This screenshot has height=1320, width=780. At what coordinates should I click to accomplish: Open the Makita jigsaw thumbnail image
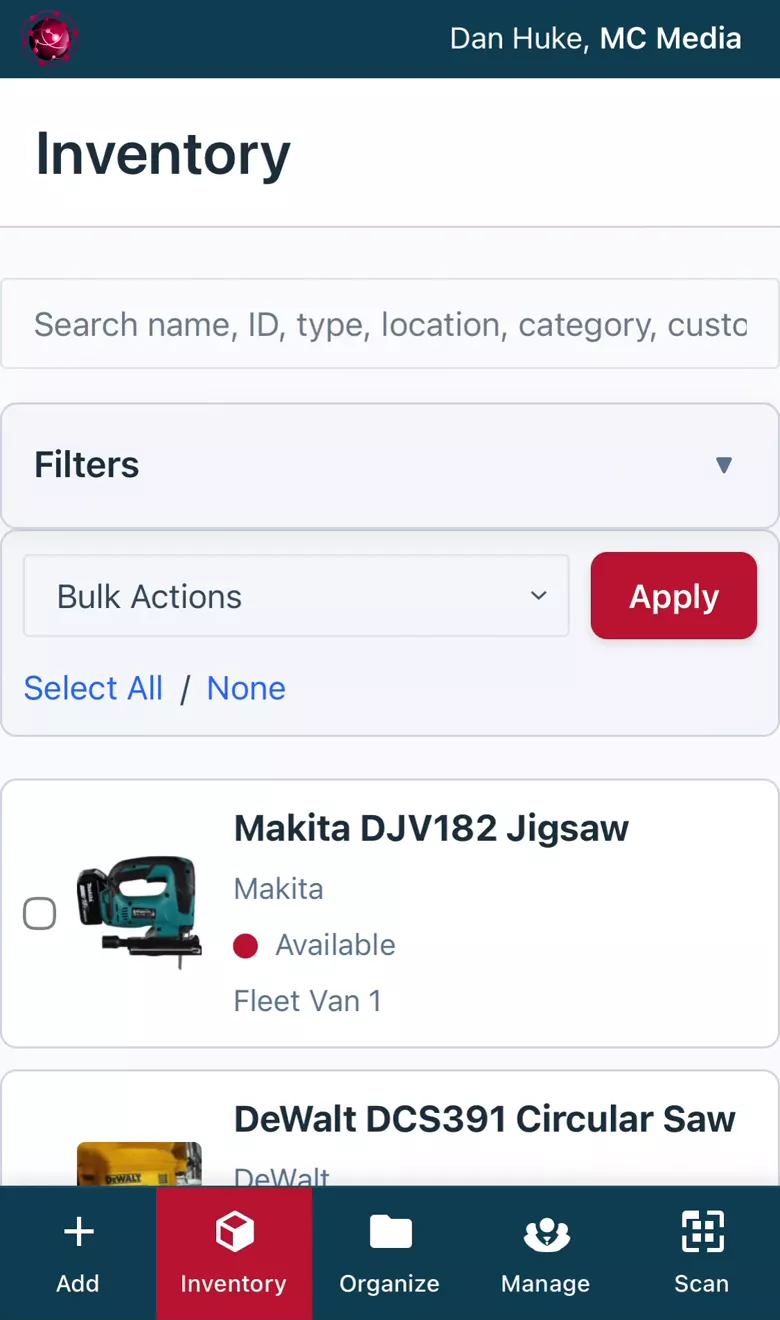[139, 912]
